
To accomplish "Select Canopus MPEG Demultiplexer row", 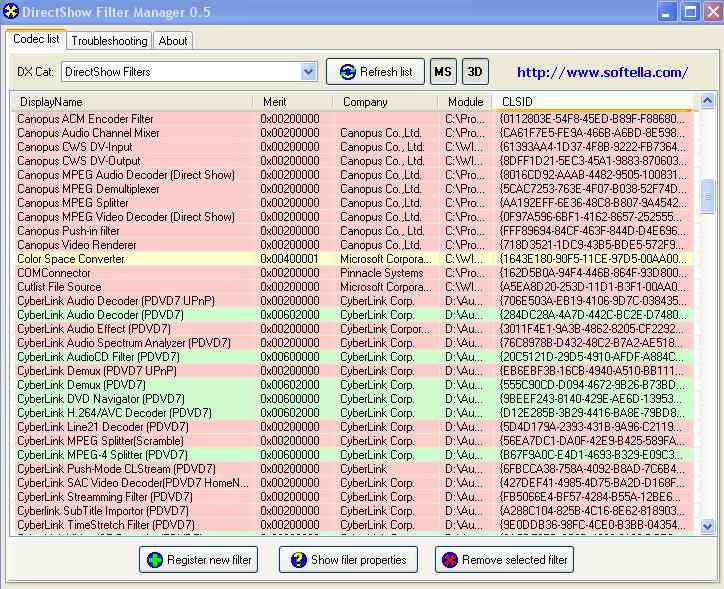I will point(352,189).
